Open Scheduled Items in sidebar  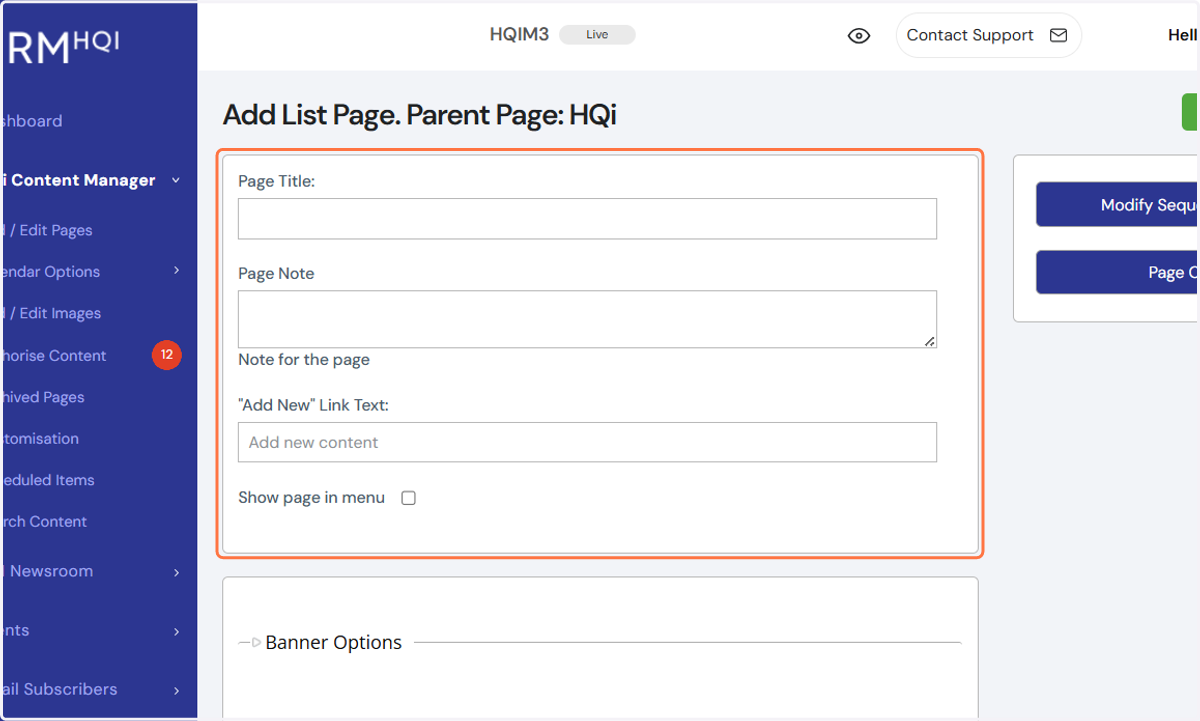[49, 480]
